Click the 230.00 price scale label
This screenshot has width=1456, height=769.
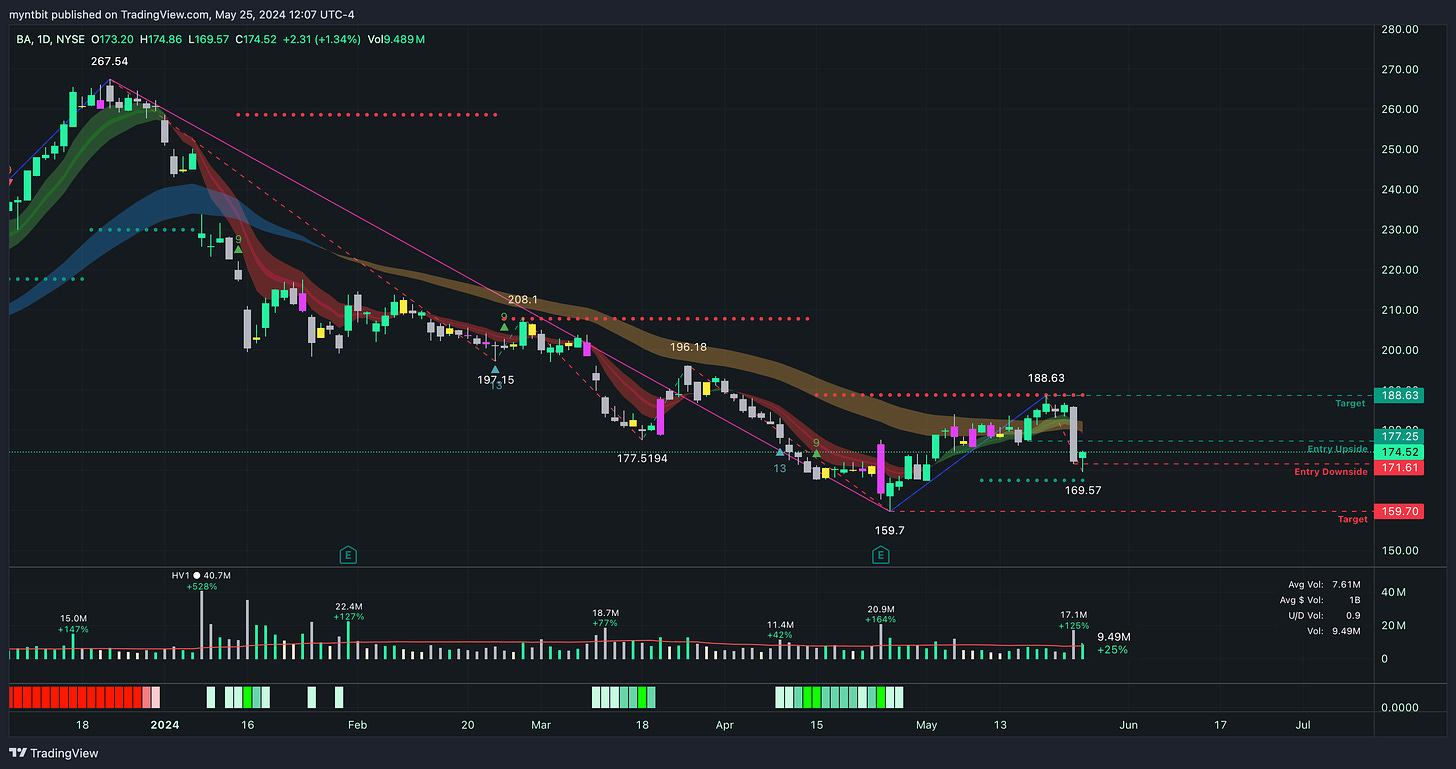[1400, 229]
